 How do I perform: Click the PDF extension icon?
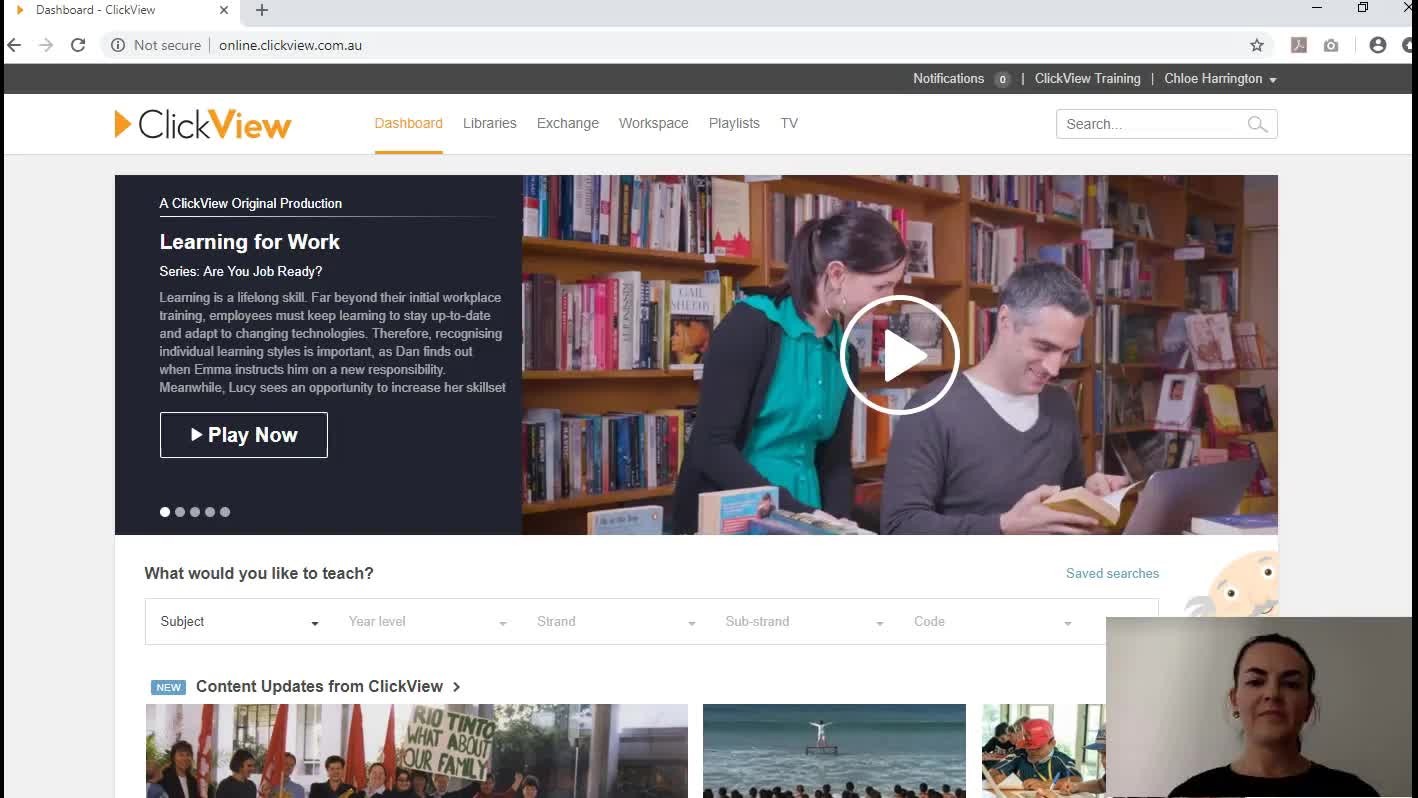click(x=1299, y=45)
